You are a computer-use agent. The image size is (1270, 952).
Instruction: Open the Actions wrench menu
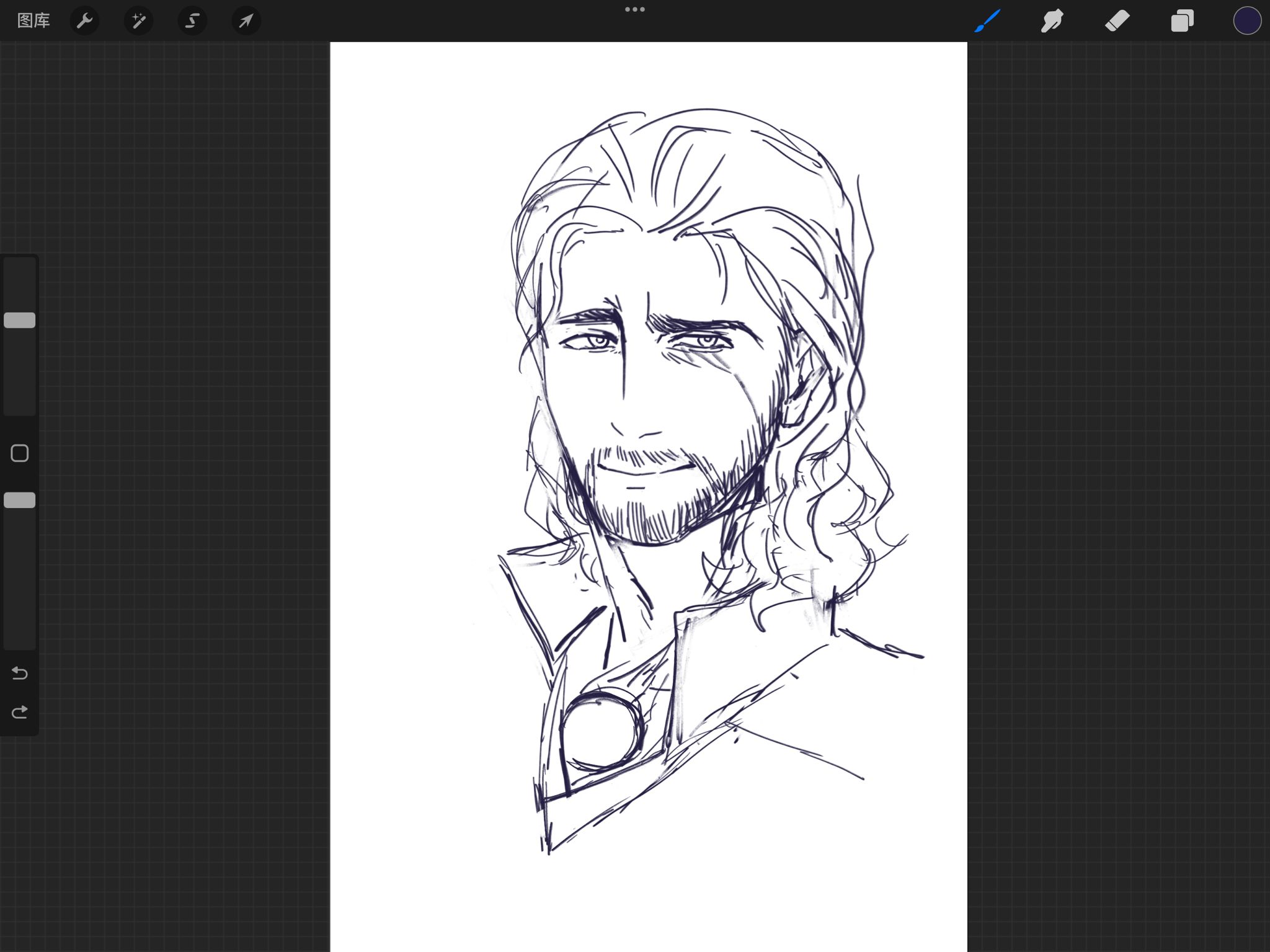click(84, 20)
